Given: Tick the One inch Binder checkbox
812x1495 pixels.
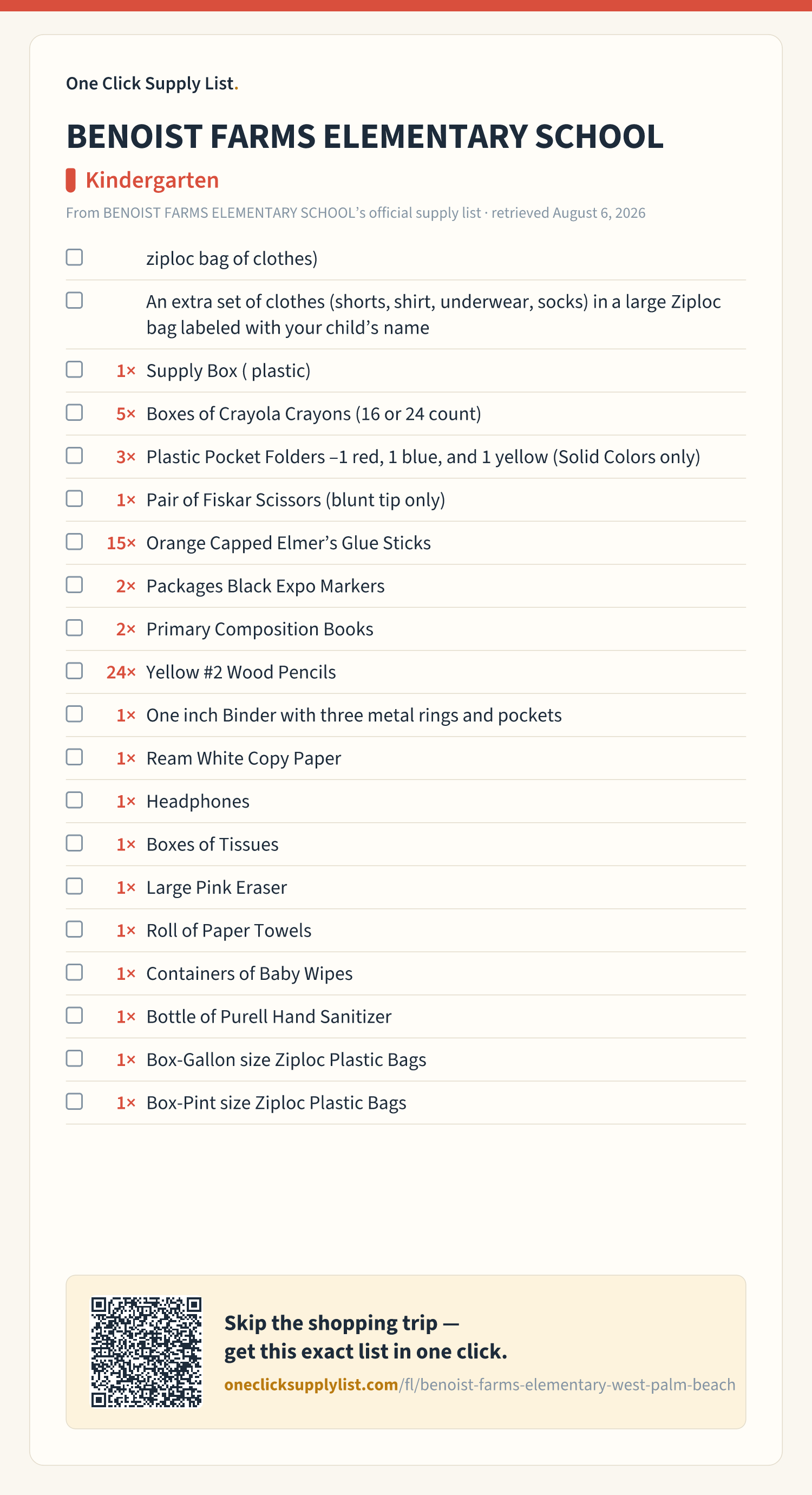Looking at the screenshot, I should pos(74,714).
